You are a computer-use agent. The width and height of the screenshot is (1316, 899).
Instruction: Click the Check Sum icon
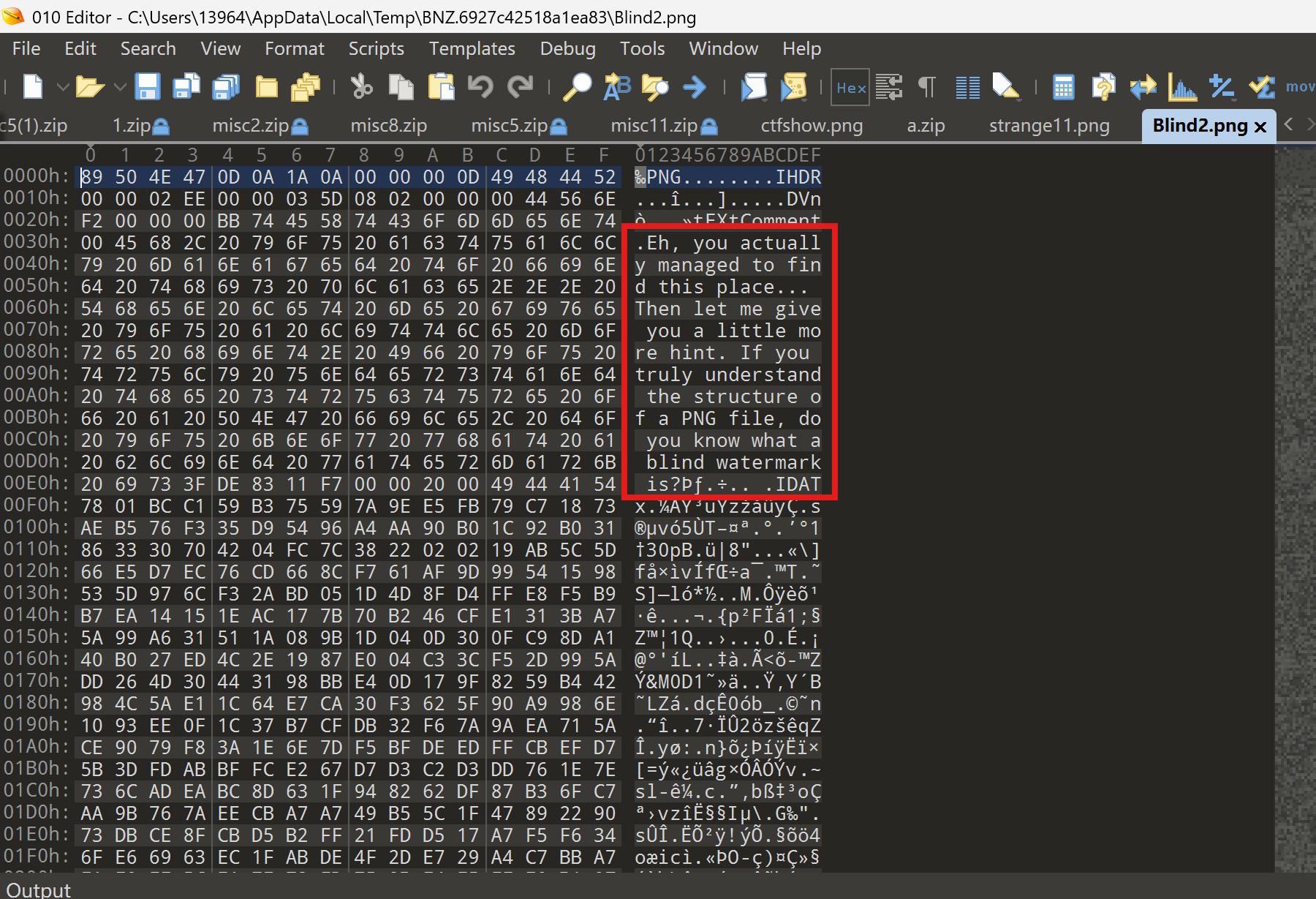click(x=1261, y=87)
